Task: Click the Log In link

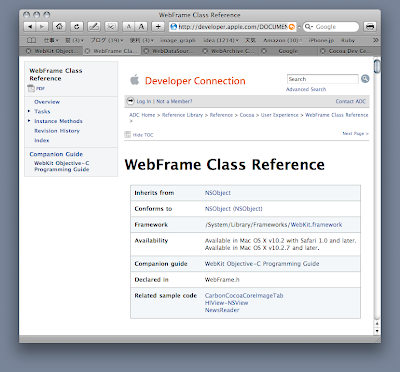Action: (144, 101)
